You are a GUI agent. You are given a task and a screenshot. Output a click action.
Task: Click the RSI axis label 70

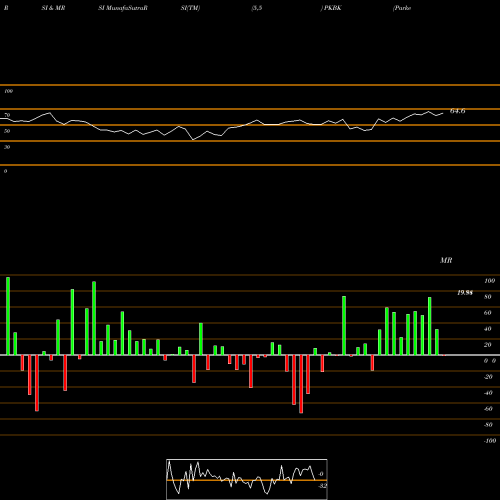pyautogui.click(x=7, y=115)
